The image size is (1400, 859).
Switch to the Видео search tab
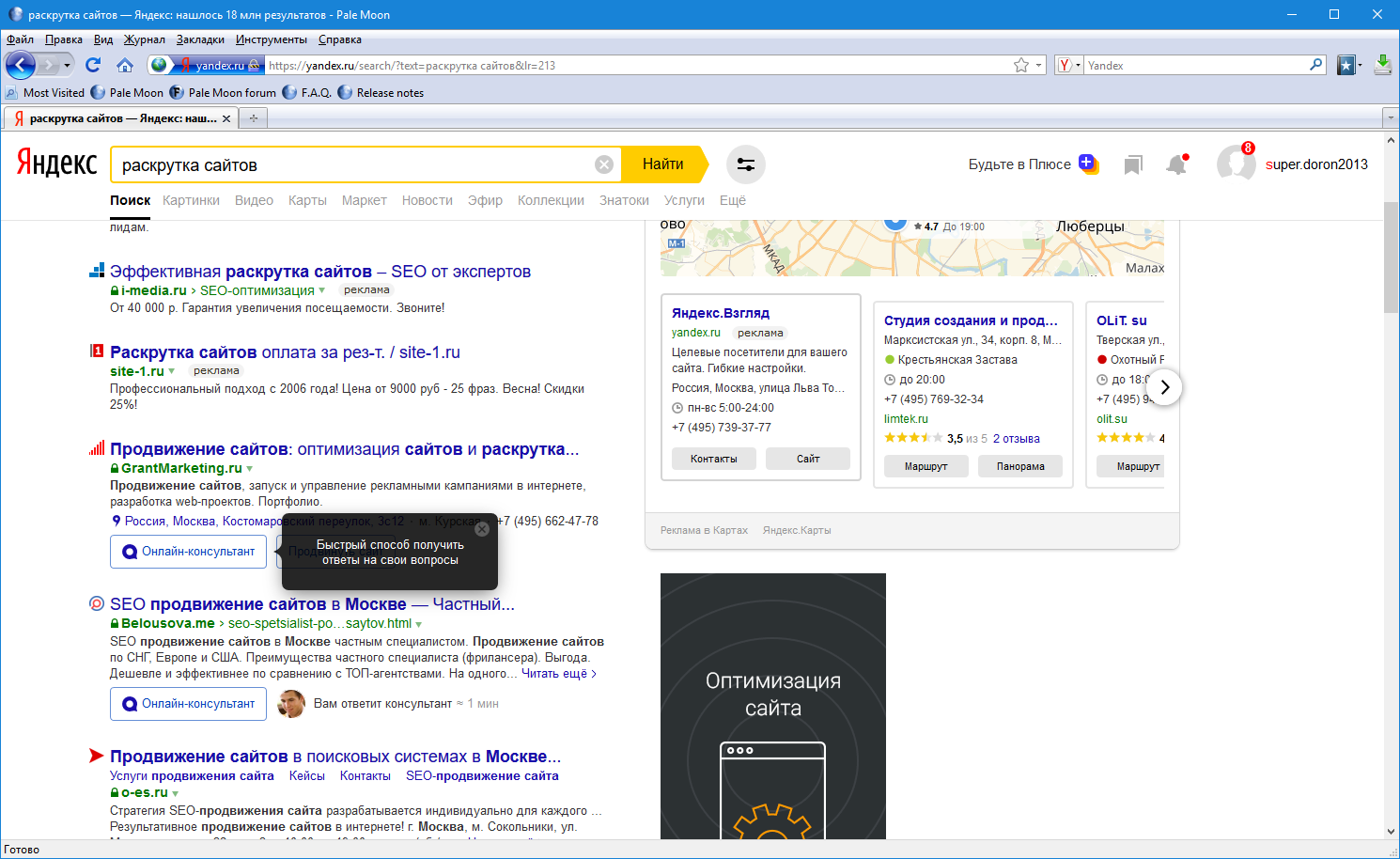tap(254, 200)
